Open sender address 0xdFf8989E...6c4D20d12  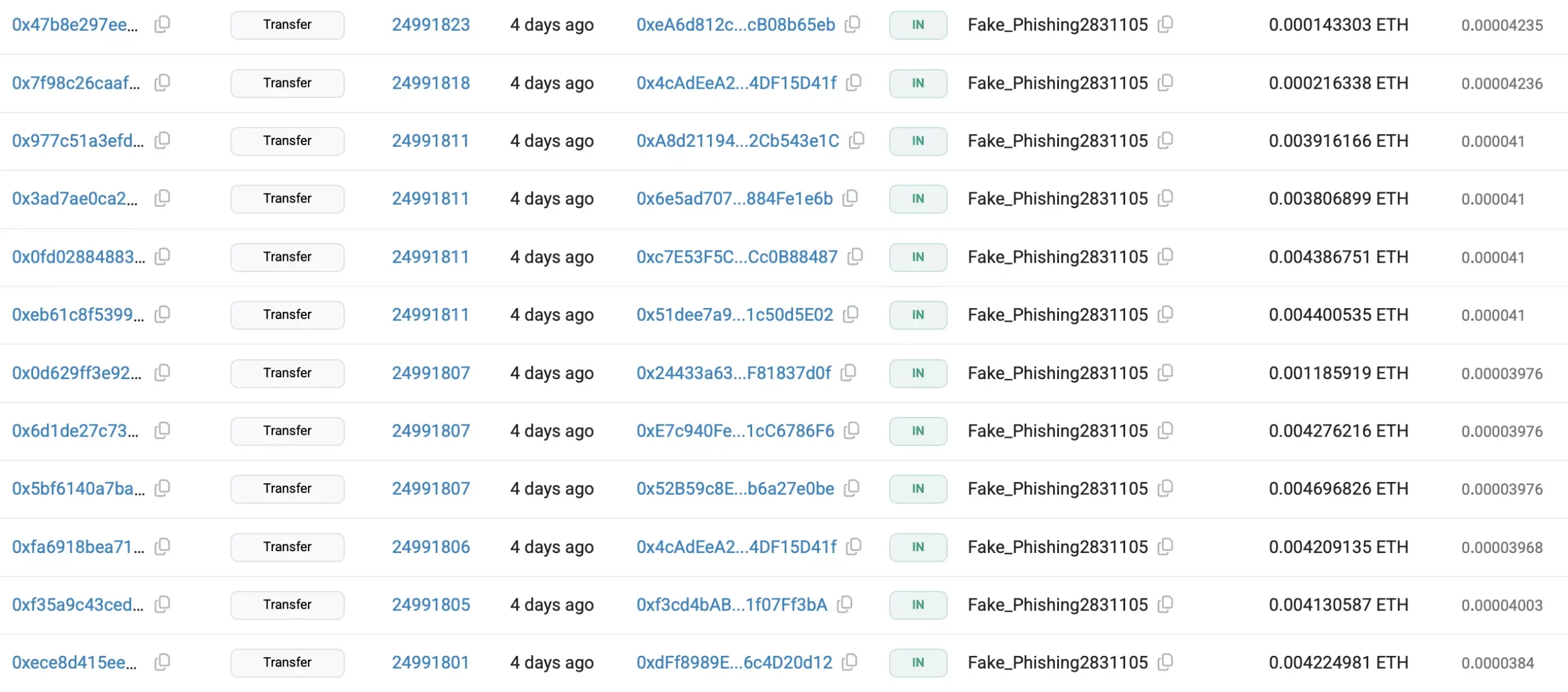[x=734, y=662]
